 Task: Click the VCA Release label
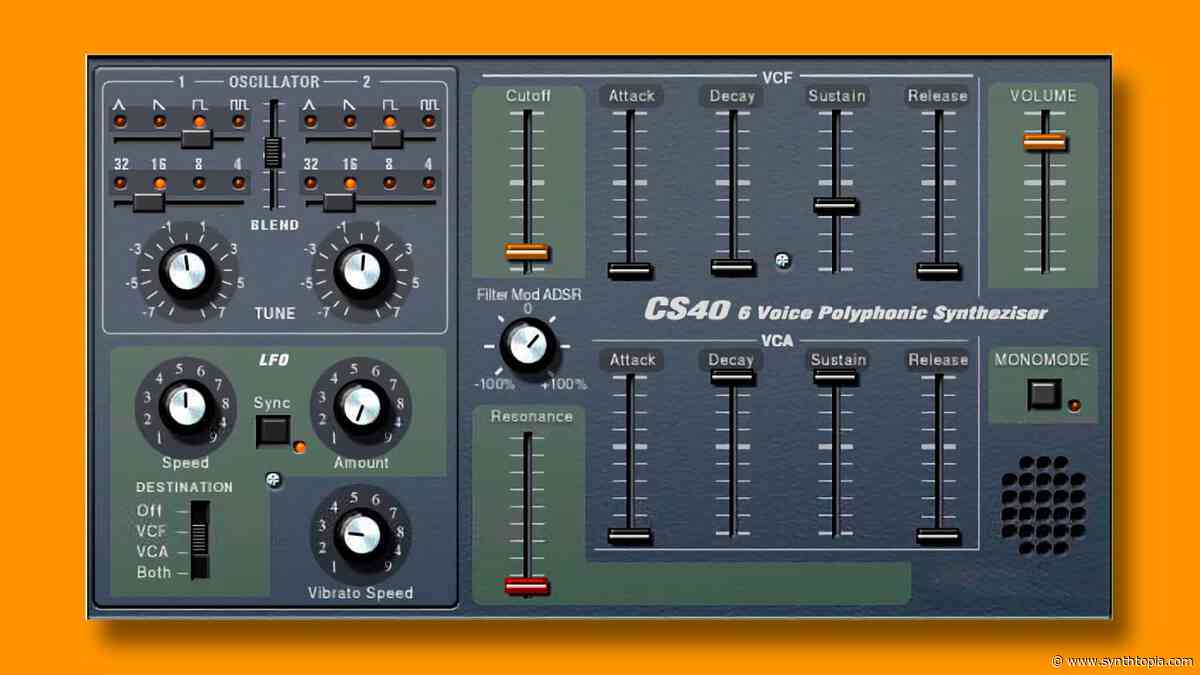(938, 359)
